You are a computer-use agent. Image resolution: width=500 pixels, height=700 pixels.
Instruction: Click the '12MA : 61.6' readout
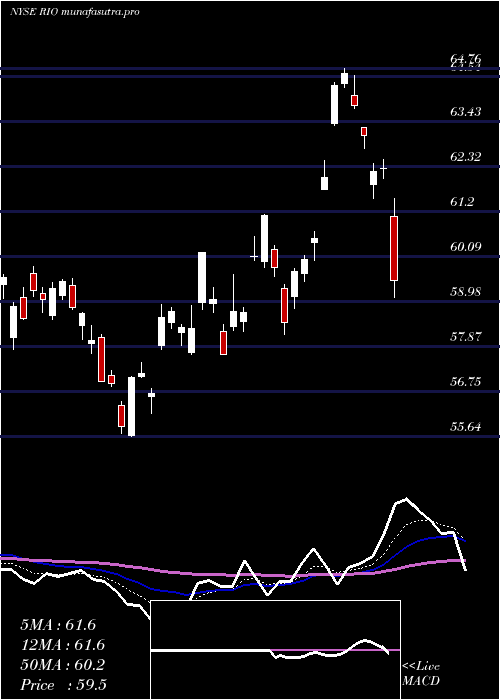62,645
